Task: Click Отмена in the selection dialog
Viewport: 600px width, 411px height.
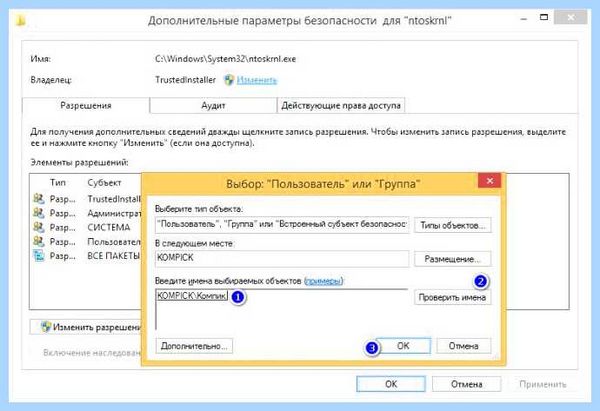Action: 463,346
